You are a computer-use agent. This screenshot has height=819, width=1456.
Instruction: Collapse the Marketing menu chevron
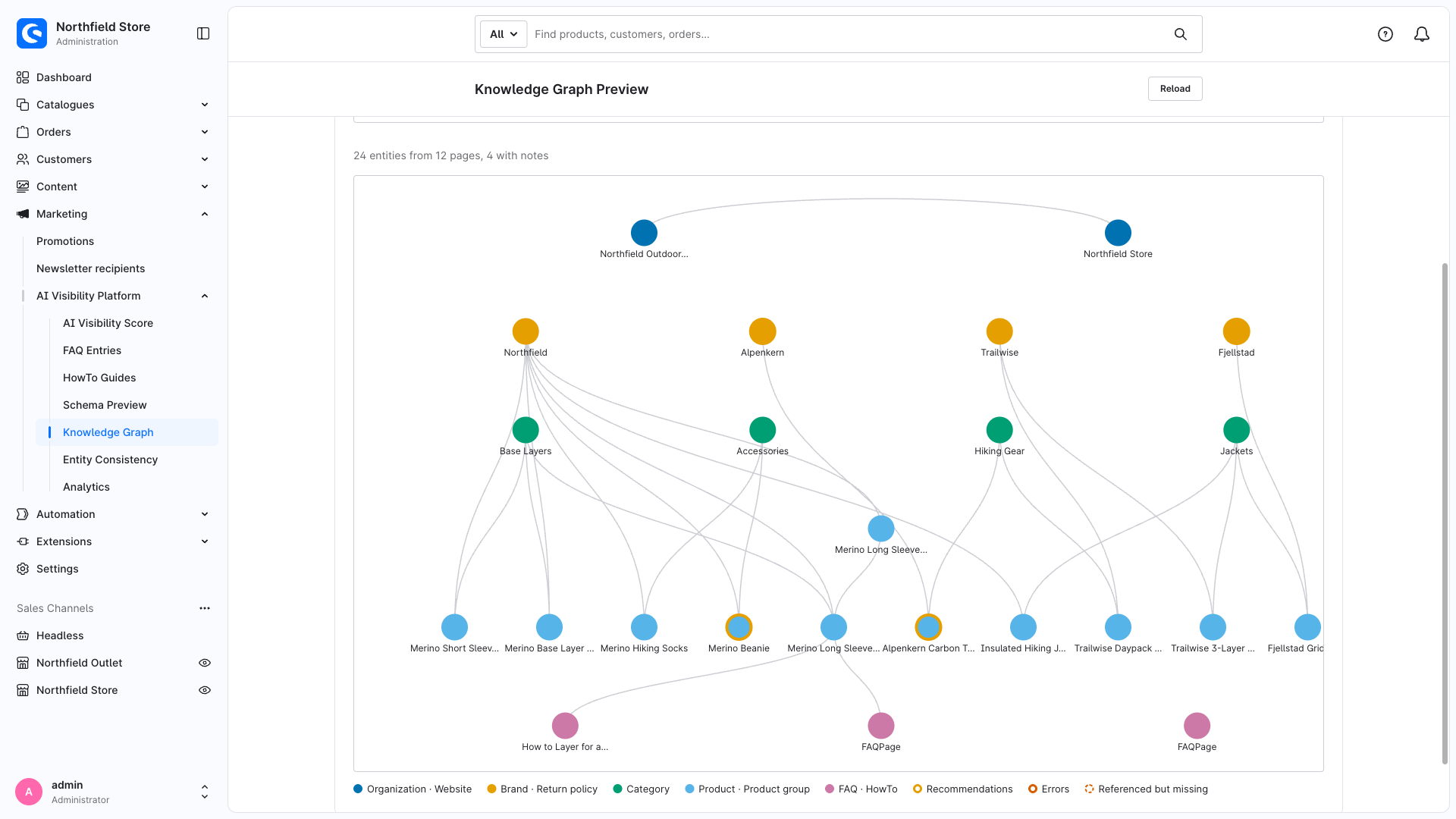tap(205, 214)
